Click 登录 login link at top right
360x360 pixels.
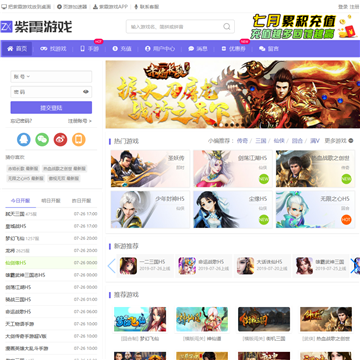(343, 7)
